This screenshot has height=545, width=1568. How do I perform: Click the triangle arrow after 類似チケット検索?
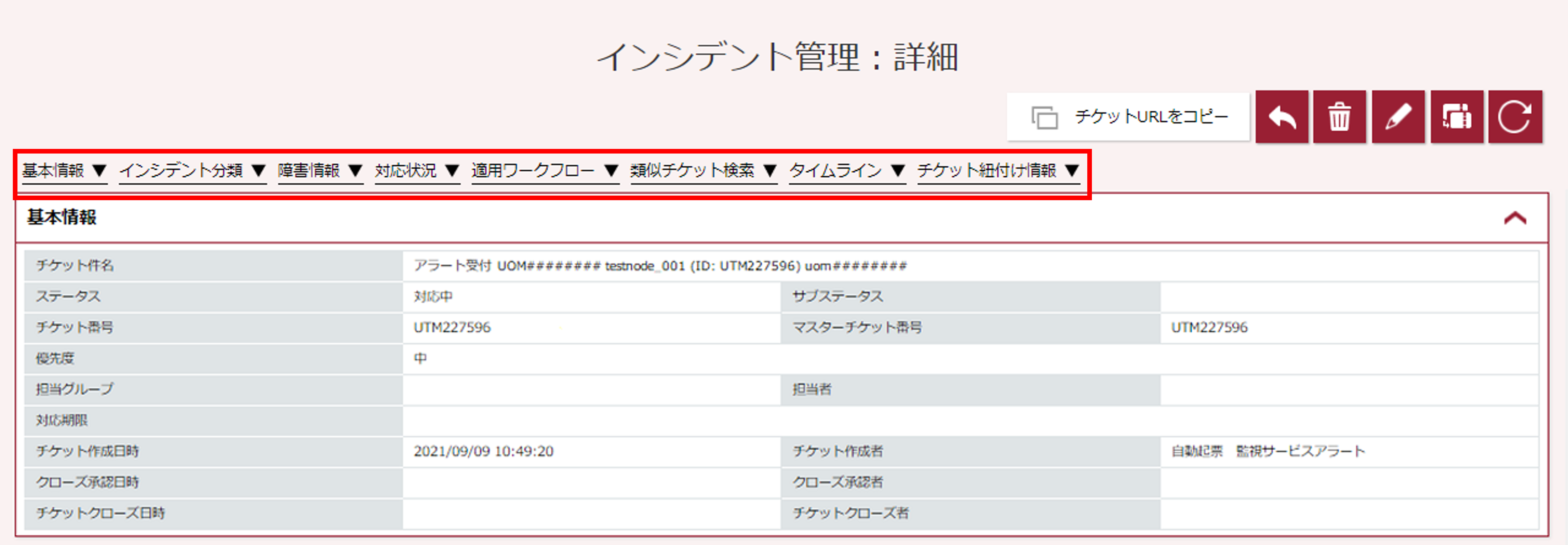[769, 170]
